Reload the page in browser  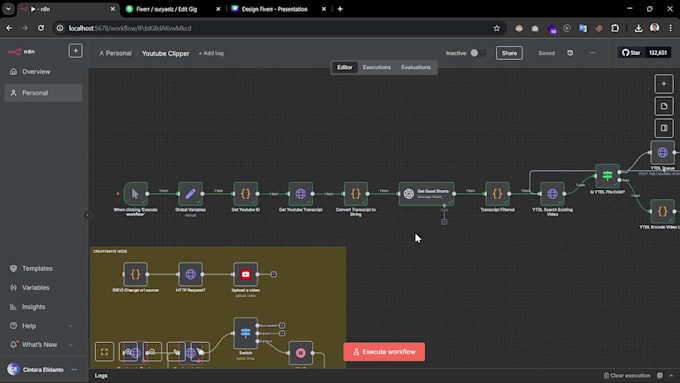tap(41, 28)
